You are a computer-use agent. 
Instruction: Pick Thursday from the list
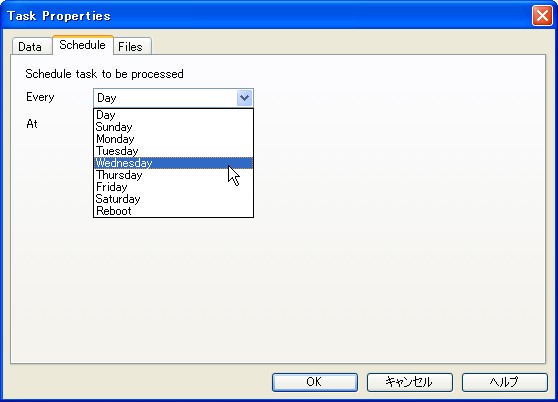click(173, 175)
